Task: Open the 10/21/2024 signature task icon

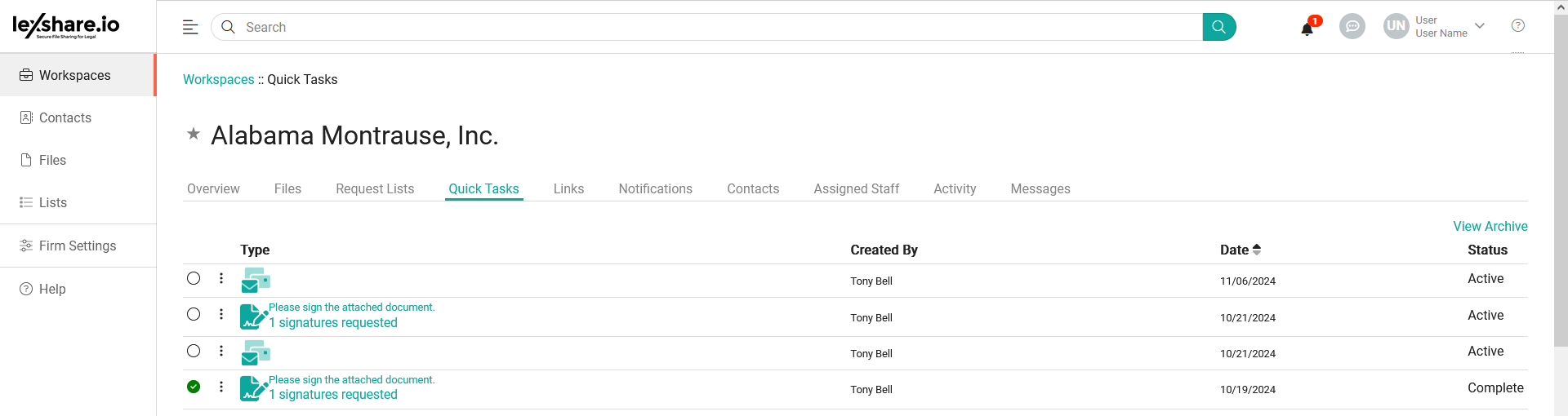Action: 253,316
